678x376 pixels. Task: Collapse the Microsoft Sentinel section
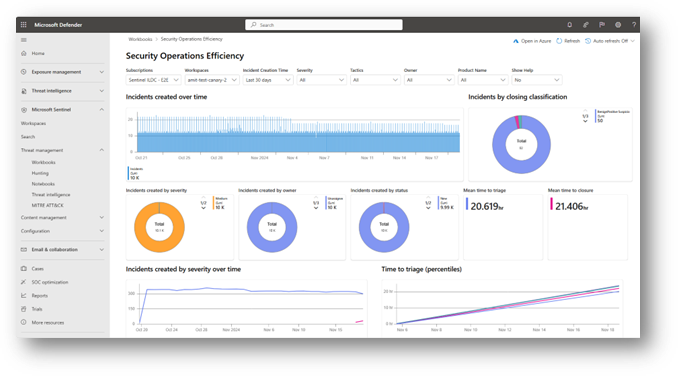pyautogui.click(x=102, y=110)
